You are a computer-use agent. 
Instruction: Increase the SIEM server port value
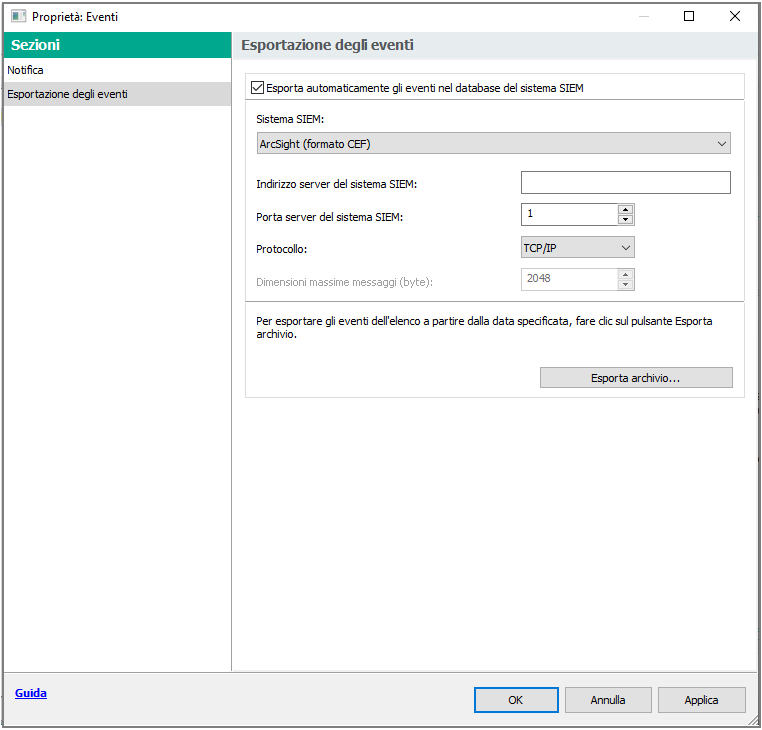pyautogui.click(x=625, y=209)
